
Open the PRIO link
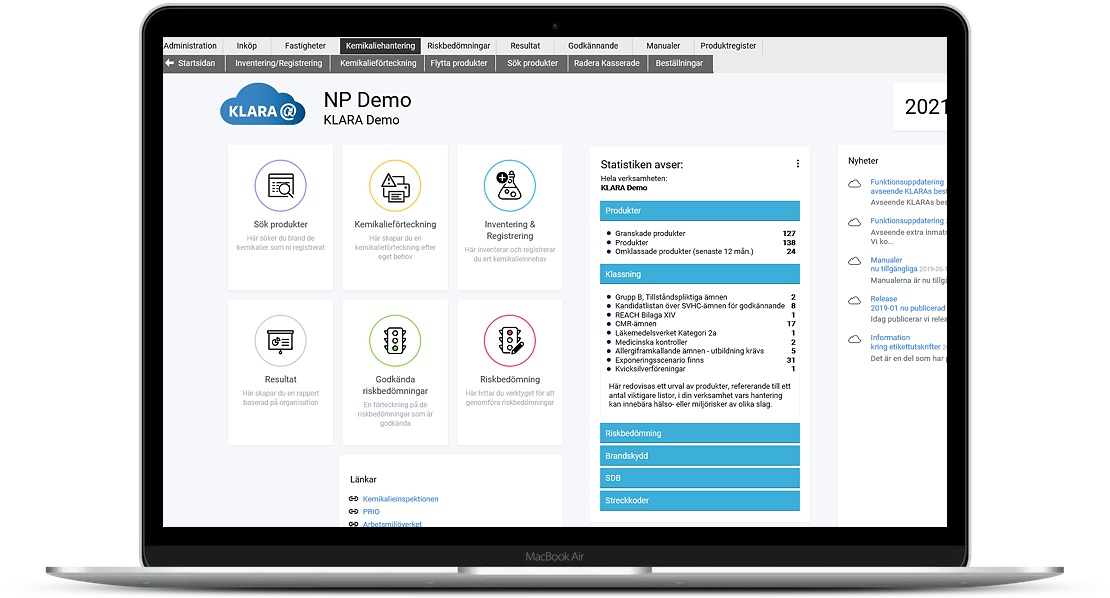coord(371,512)
